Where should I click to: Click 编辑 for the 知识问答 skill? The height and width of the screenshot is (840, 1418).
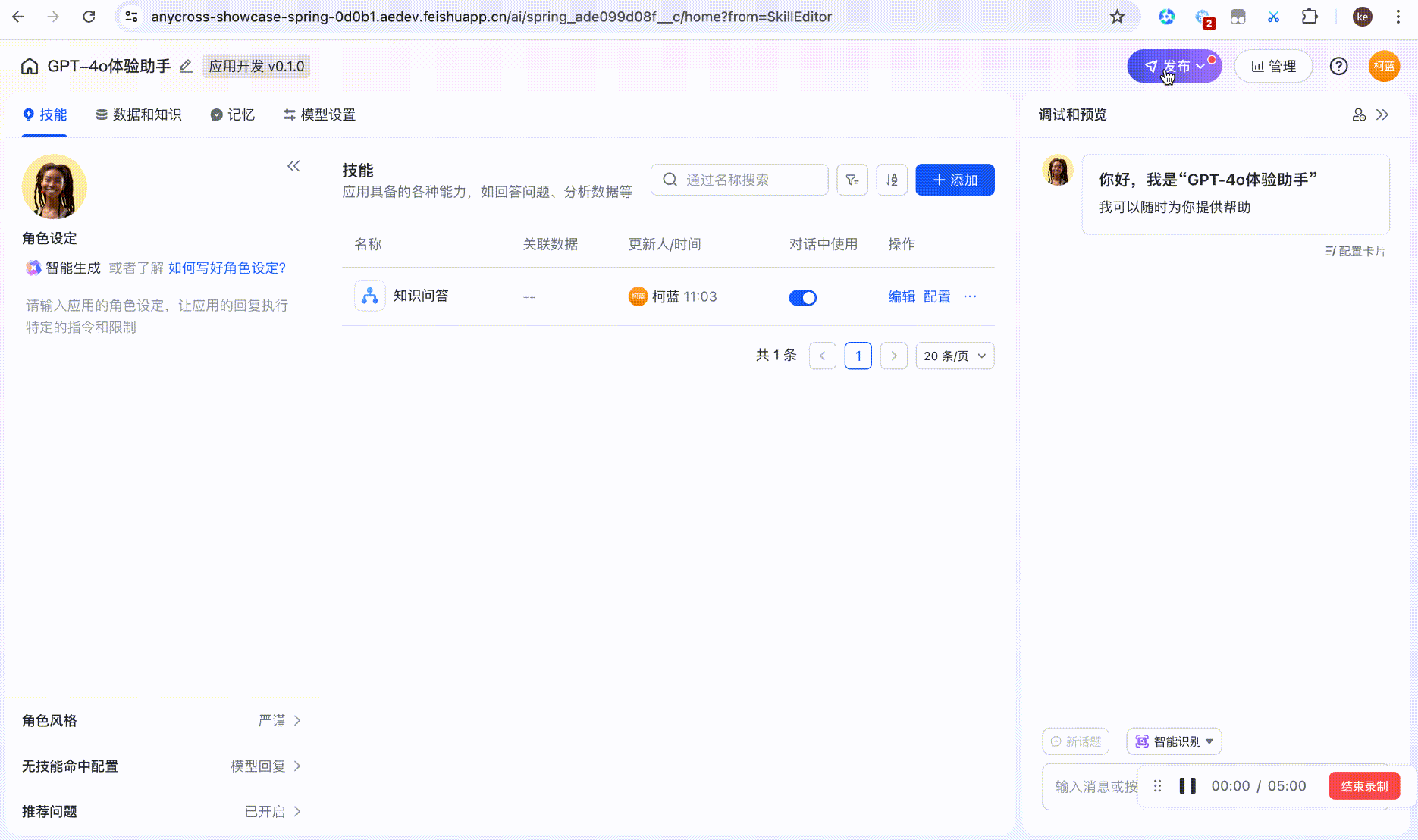[902, 296]
